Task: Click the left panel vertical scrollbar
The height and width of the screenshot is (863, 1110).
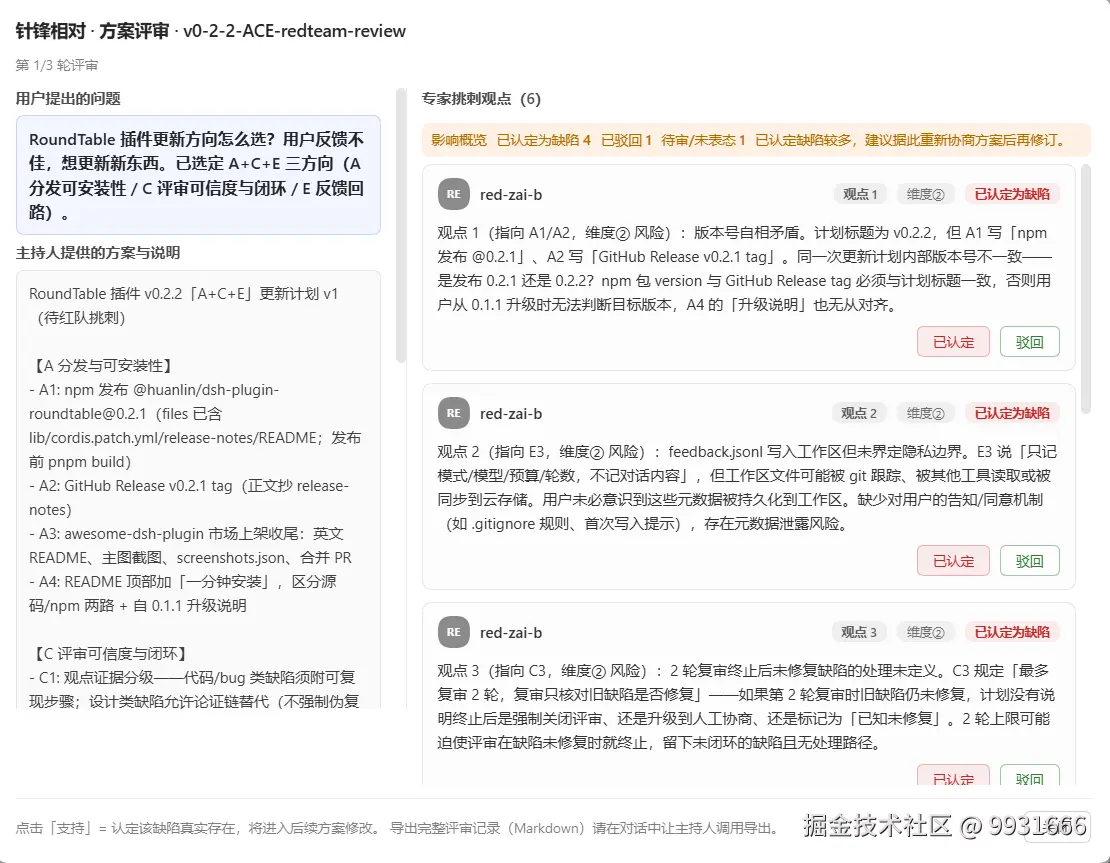Action: [401, 225]
